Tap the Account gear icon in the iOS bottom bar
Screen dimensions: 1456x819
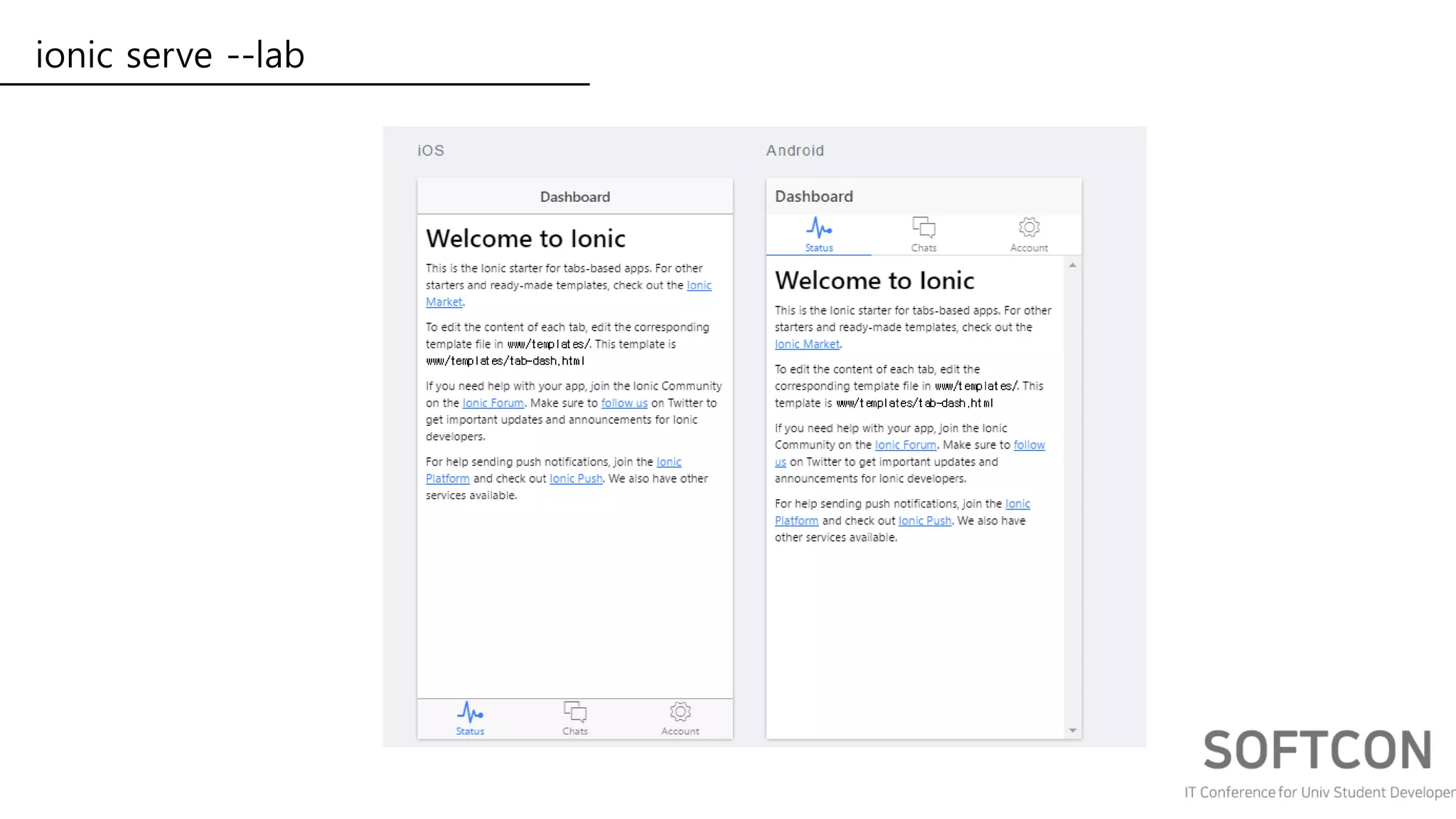coord(680,712)
